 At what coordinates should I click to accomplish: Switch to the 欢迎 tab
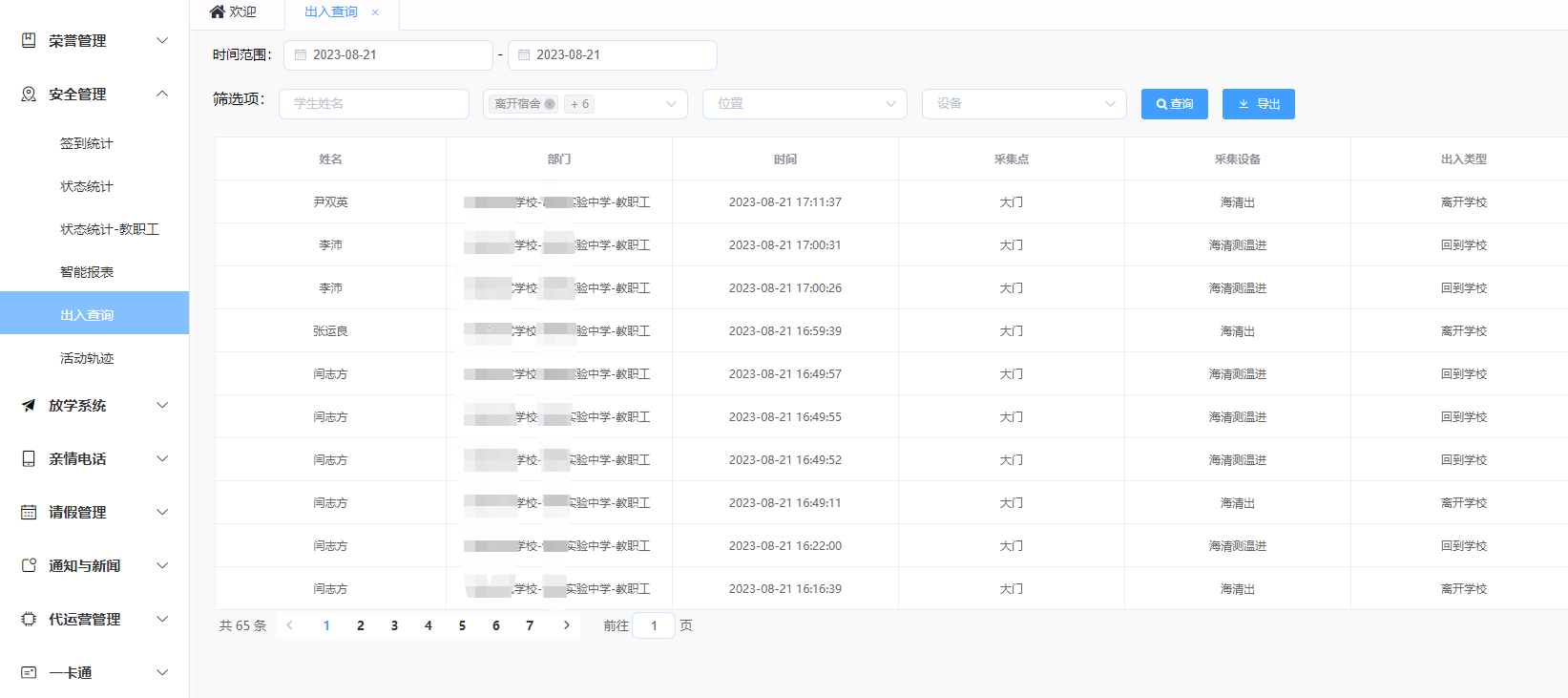[x=234, y=12]
